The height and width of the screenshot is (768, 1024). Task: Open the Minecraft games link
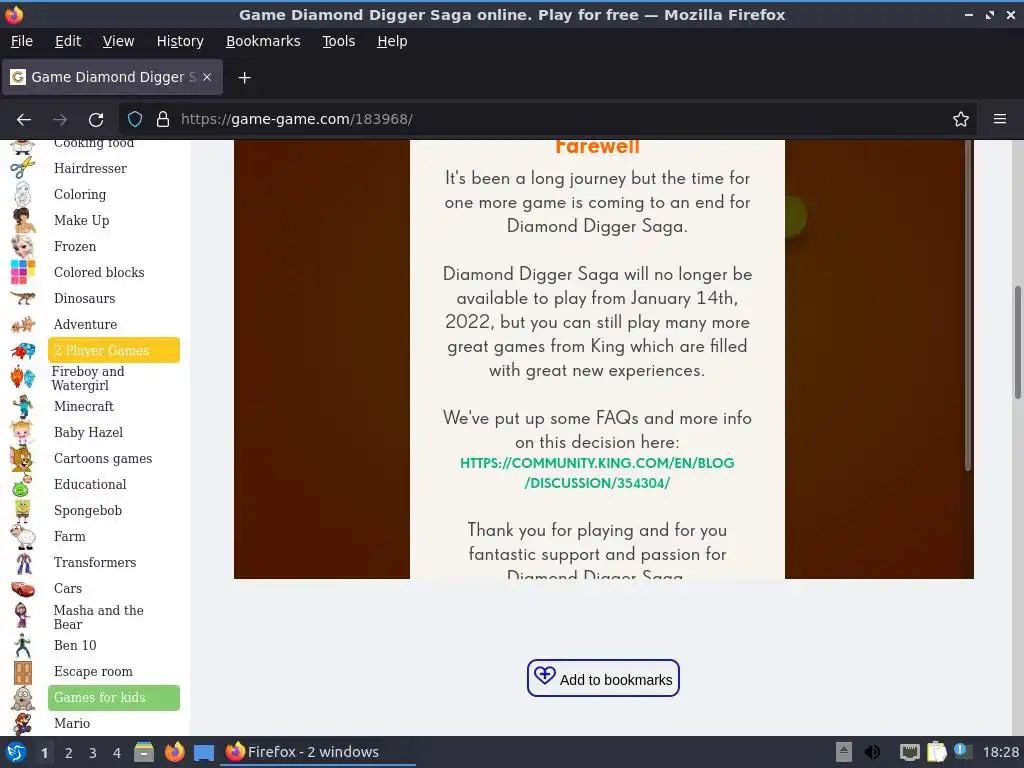84,406
